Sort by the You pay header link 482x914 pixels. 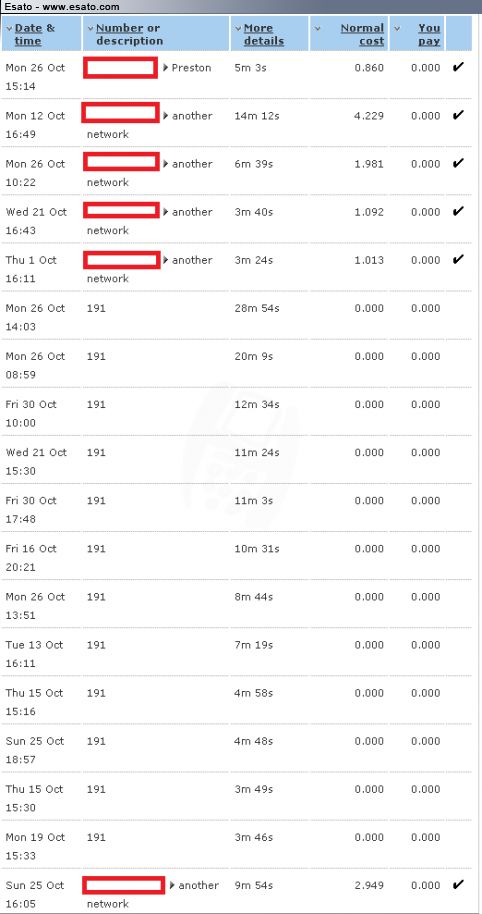pos(429,34)
